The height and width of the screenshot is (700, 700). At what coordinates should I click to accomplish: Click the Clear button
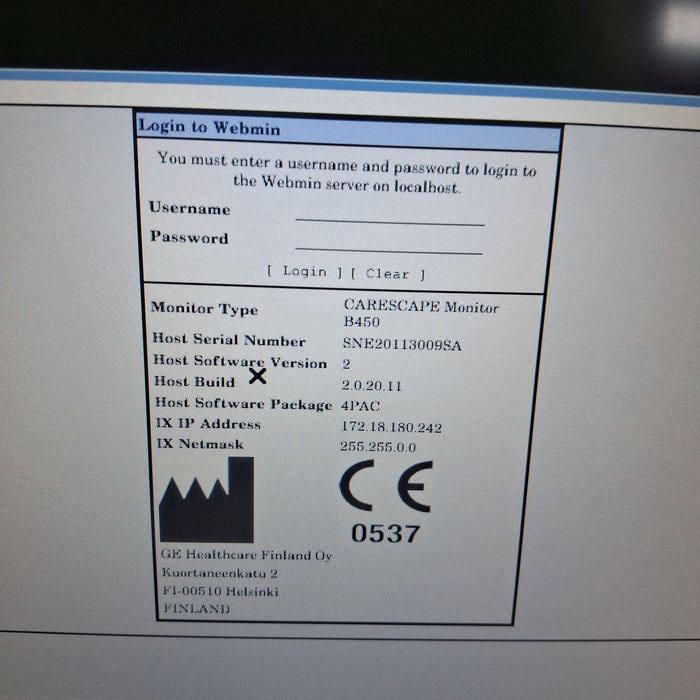[x=388, y=273]
